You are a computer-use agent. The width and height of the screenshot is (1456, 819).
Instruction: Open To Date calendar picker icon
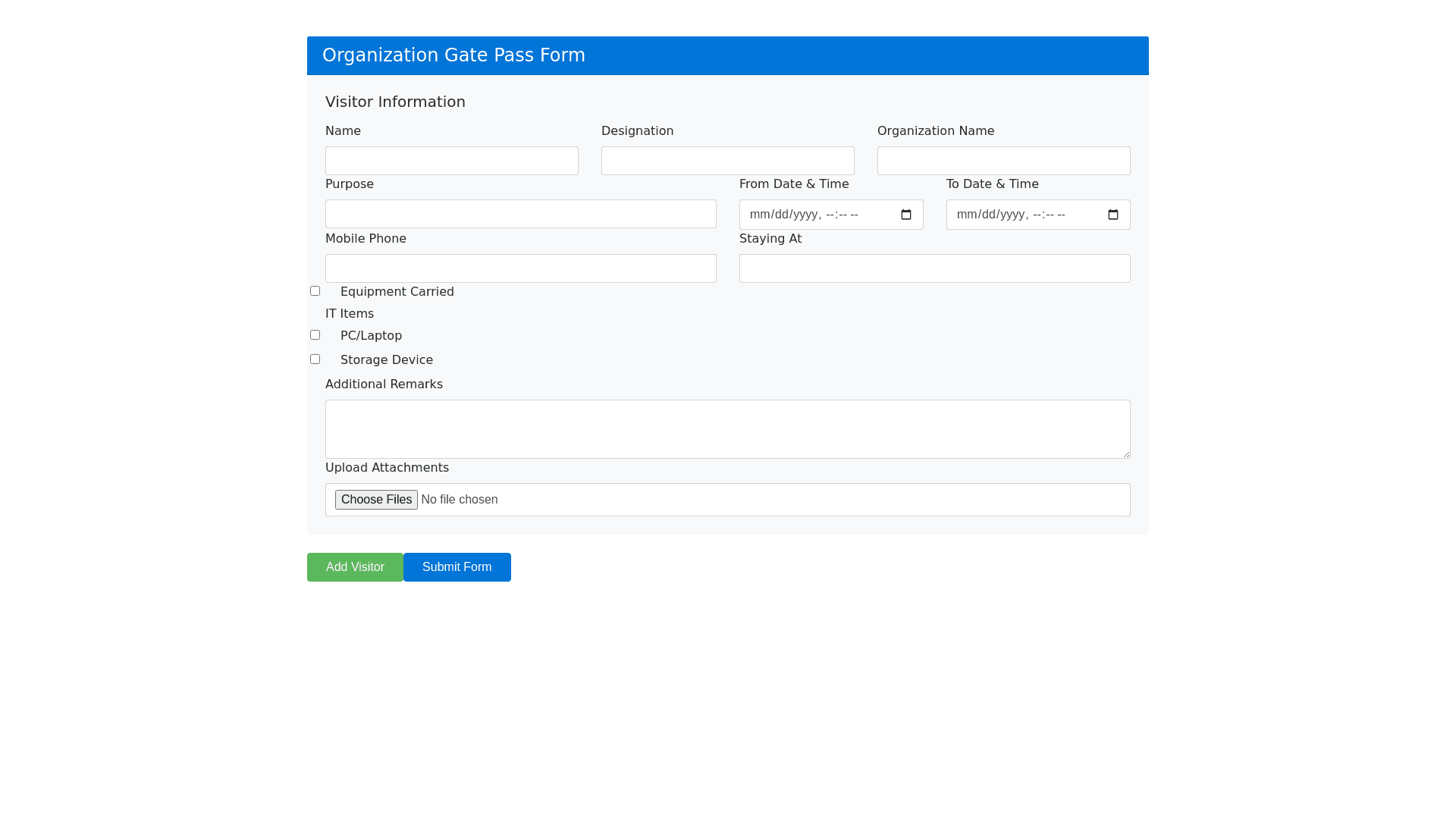pos(1113,215)
